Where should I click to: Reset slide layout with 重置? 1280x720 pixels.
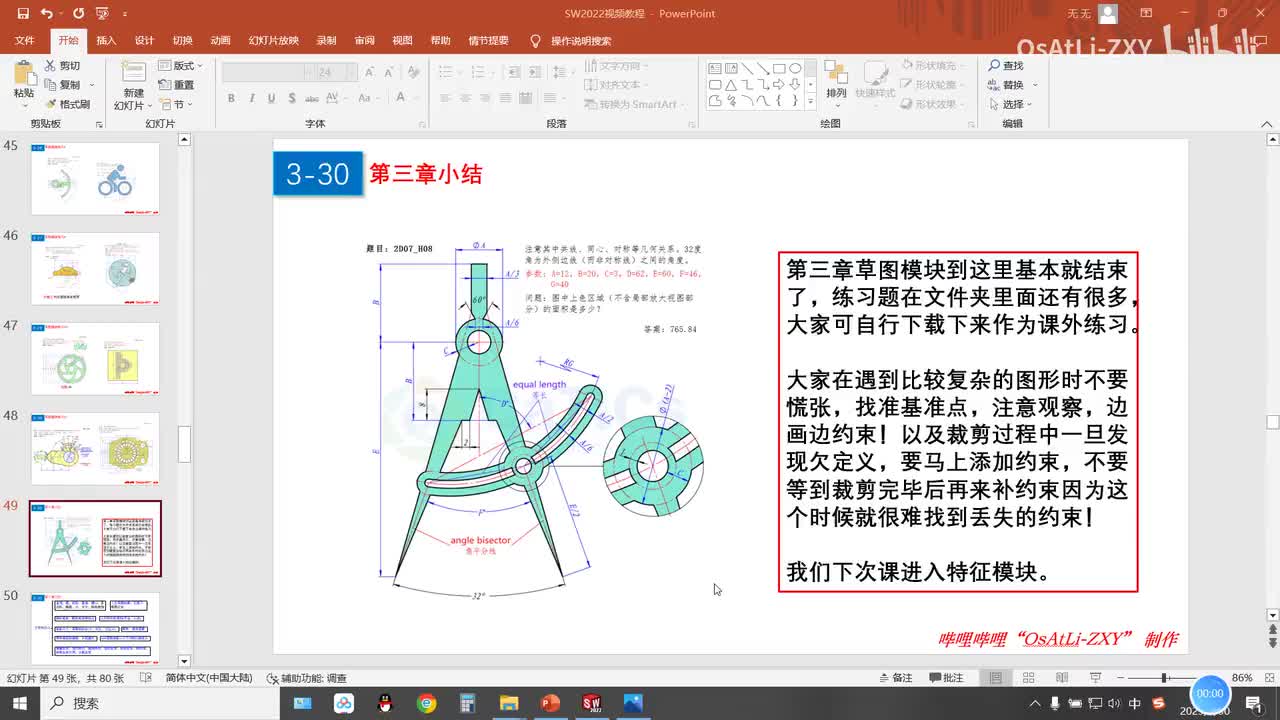click(176, 85)
